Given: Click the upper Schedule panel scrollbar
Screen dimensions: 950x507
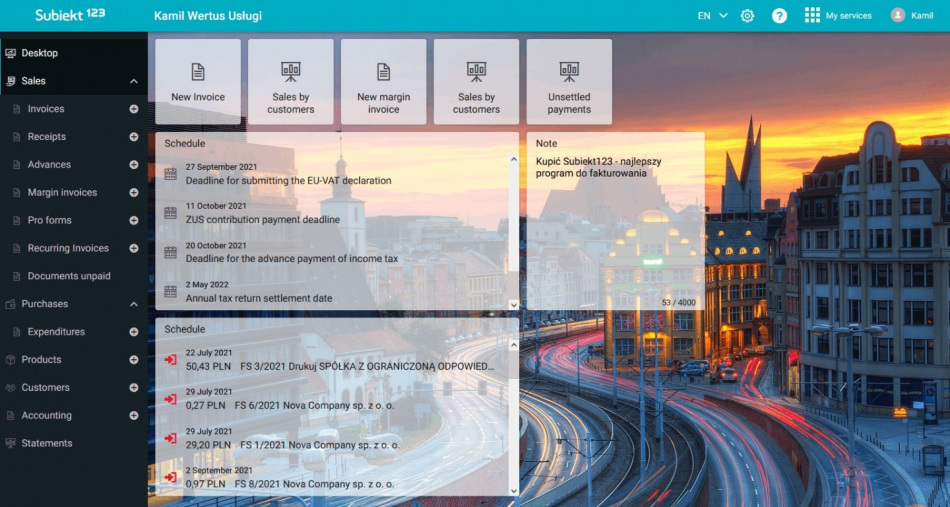Looking at the screenshot, I should pos(514,230).
